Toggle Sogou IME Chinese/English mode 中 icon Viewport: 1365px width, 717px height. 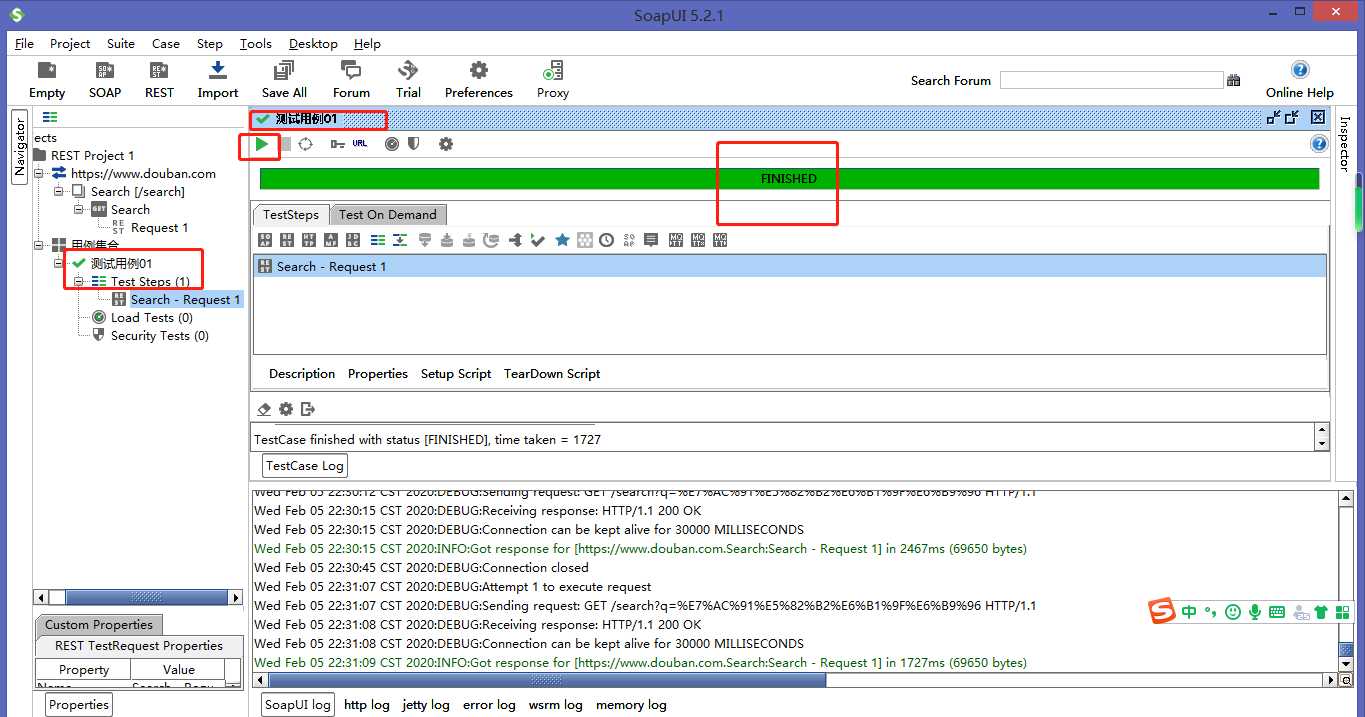click(1188, 611)
